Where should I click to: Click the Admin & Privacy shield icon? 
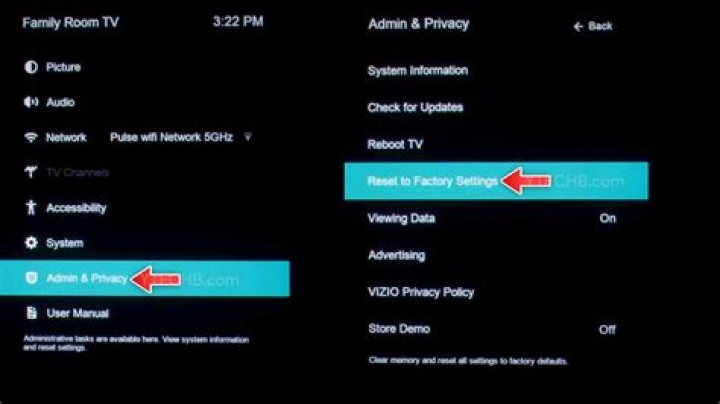click(x=31, y=278)
